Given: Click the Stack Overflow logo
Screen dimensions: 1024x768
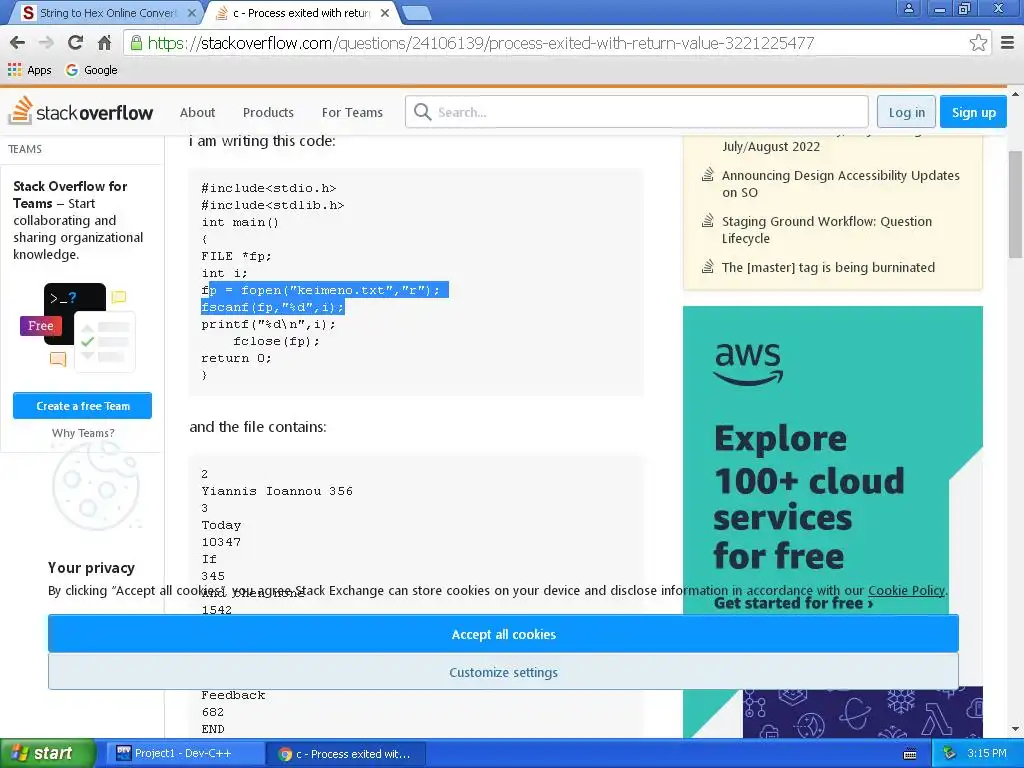Looking at the screenshot, I should click(80, 111).
